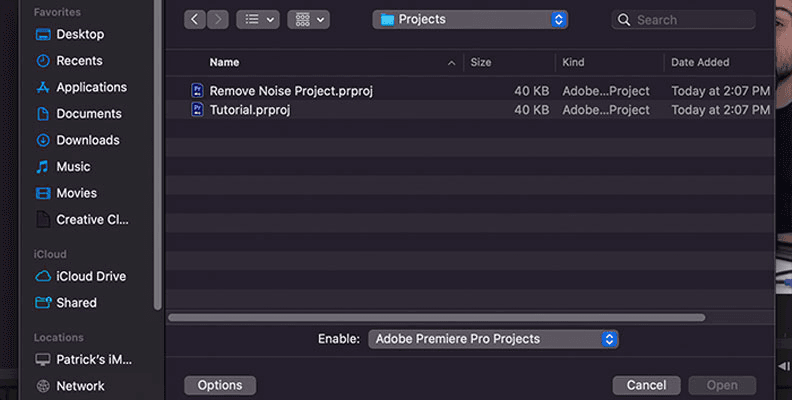Select iCloud Drive in the sidebar
This screenshot has width=792, height=400.
(91, 276)
